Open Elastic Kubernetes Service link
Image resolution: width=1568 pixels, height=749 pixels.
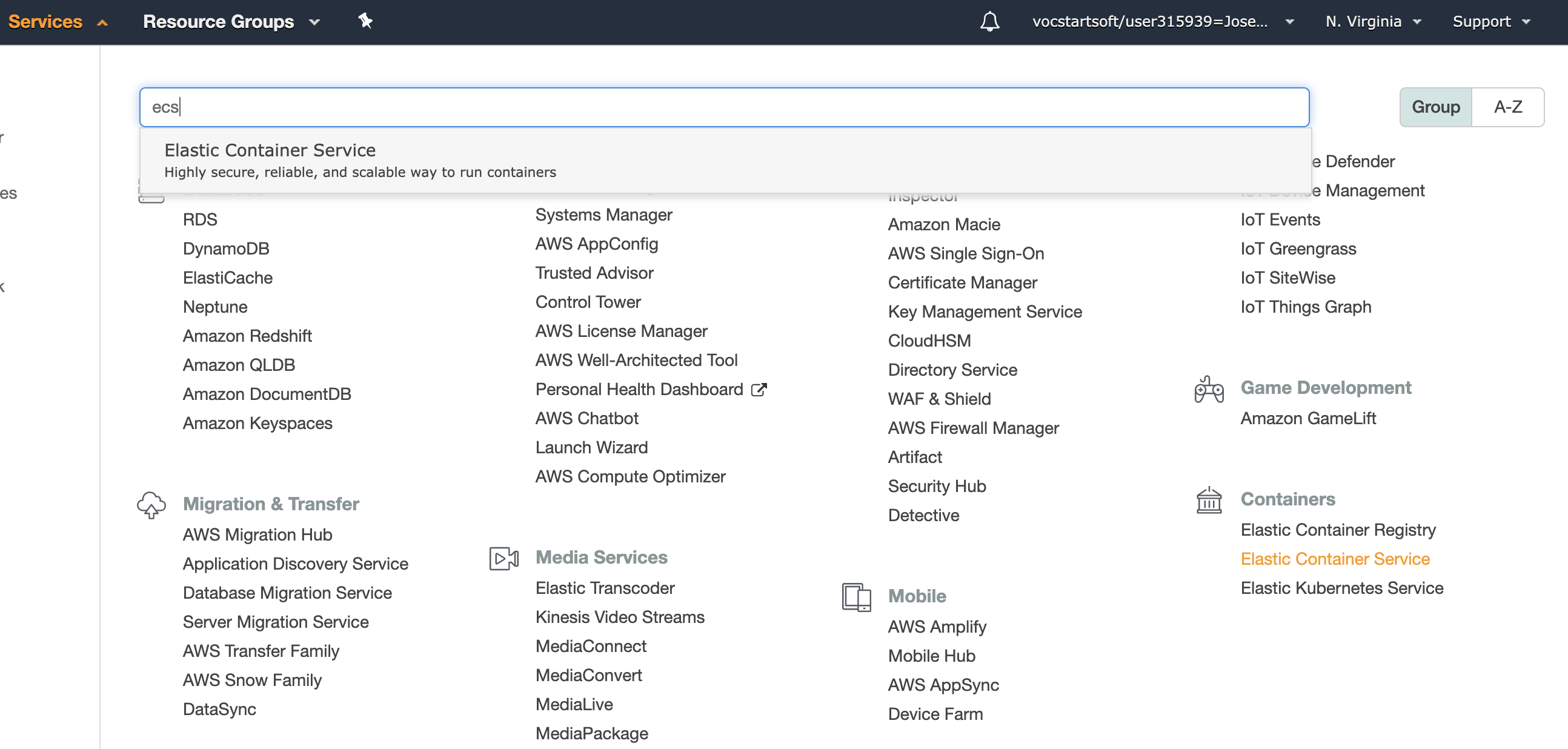1341,588
